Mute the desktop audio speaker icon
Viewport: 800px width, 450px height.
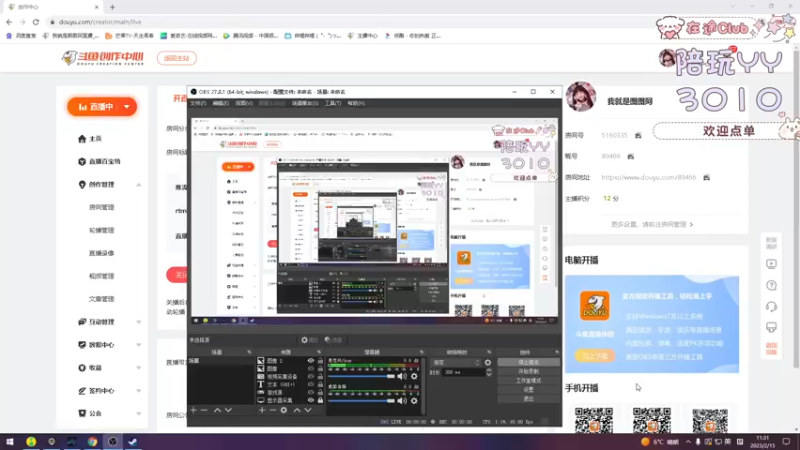click(x=402, y=401)
